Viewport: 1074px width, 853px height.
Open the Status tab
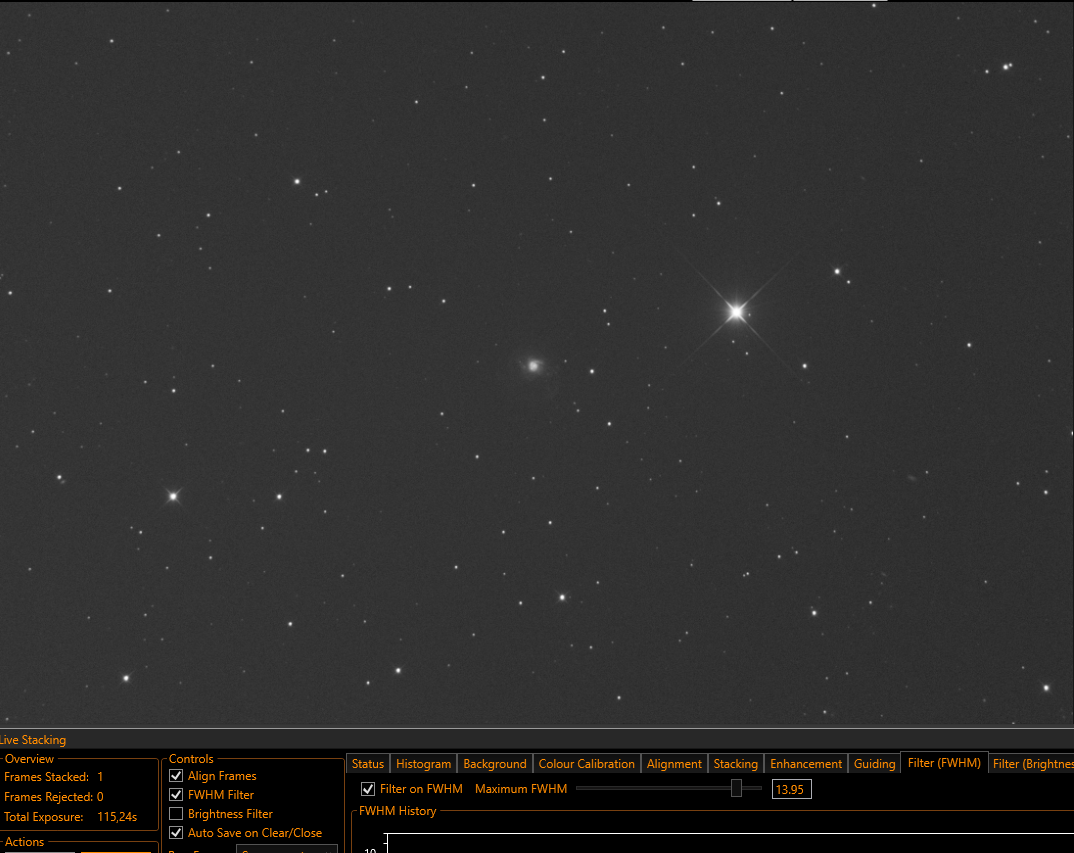[x=368, y=763]
